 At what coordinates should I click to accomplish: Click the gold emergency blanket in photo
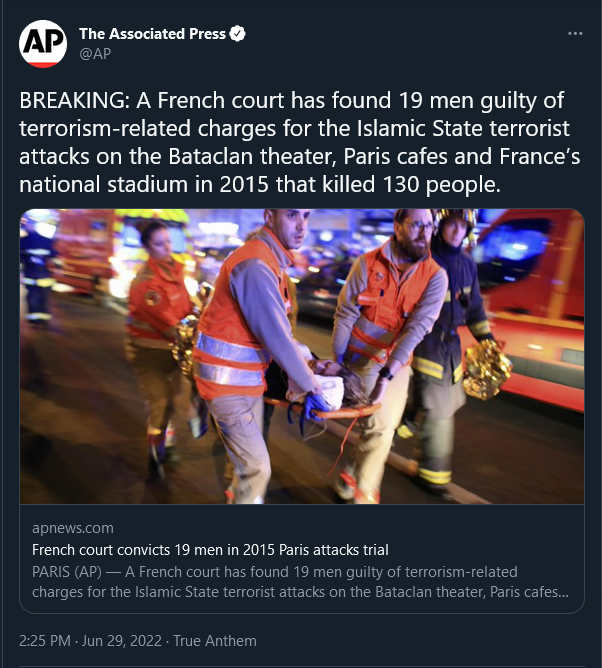[486, 371]
